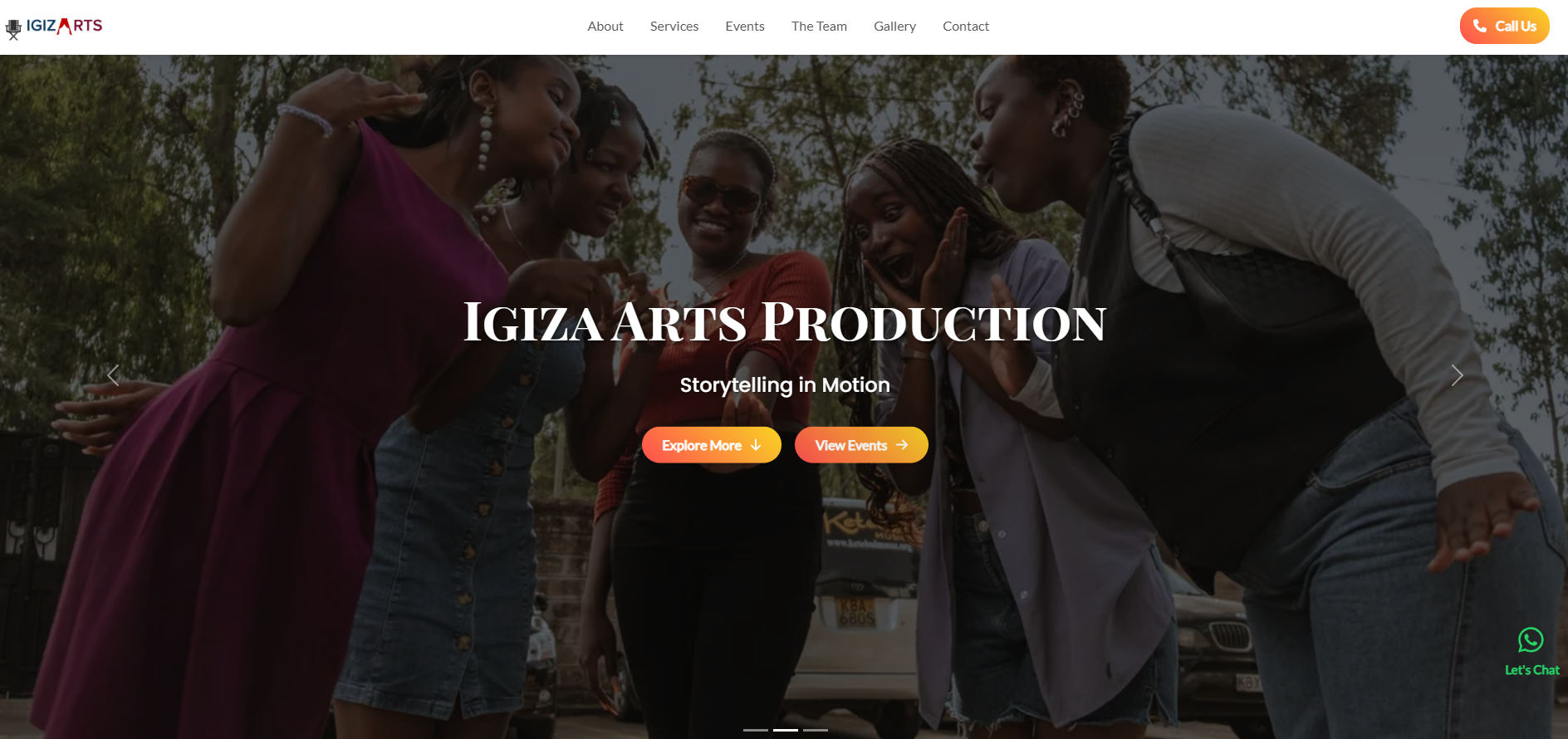Click down arrow in Explore More

(756, 445)
